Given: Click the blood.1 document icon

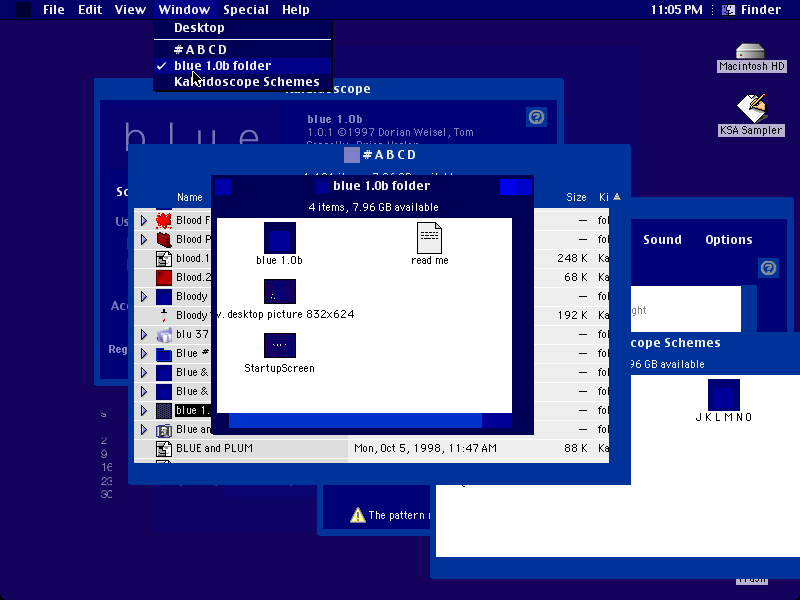Looking at the screenshot, I should pyautogui.click(x=164, y=259).
